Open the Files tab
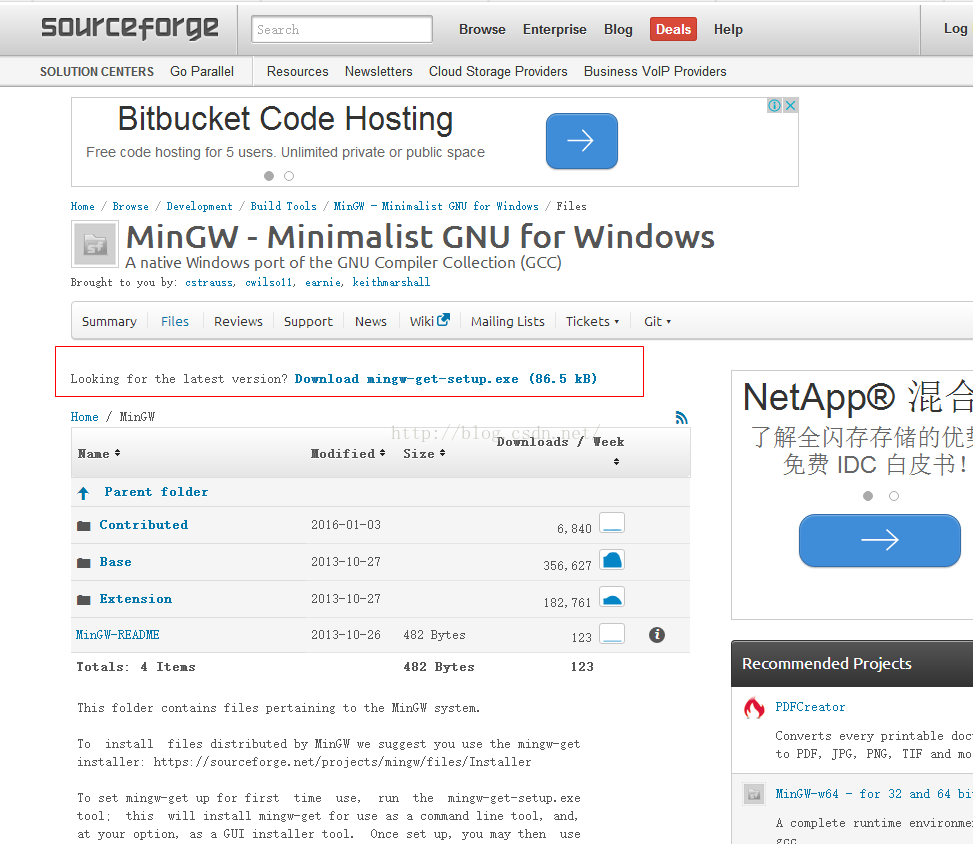Image resolution: width=973 pixels, height=844 pixels. [175, 321]
